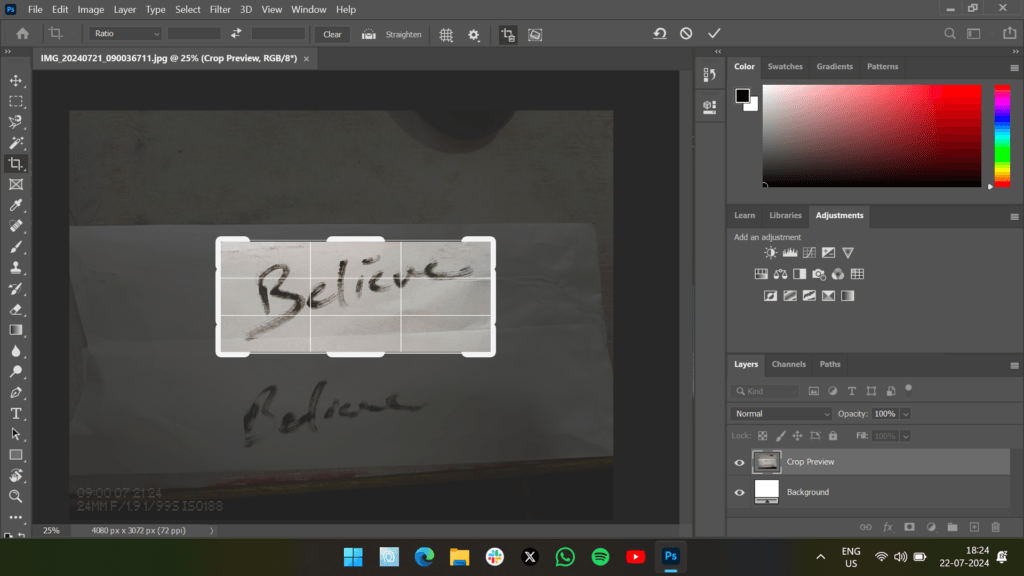Select the Pen tool

coord(16,392)
